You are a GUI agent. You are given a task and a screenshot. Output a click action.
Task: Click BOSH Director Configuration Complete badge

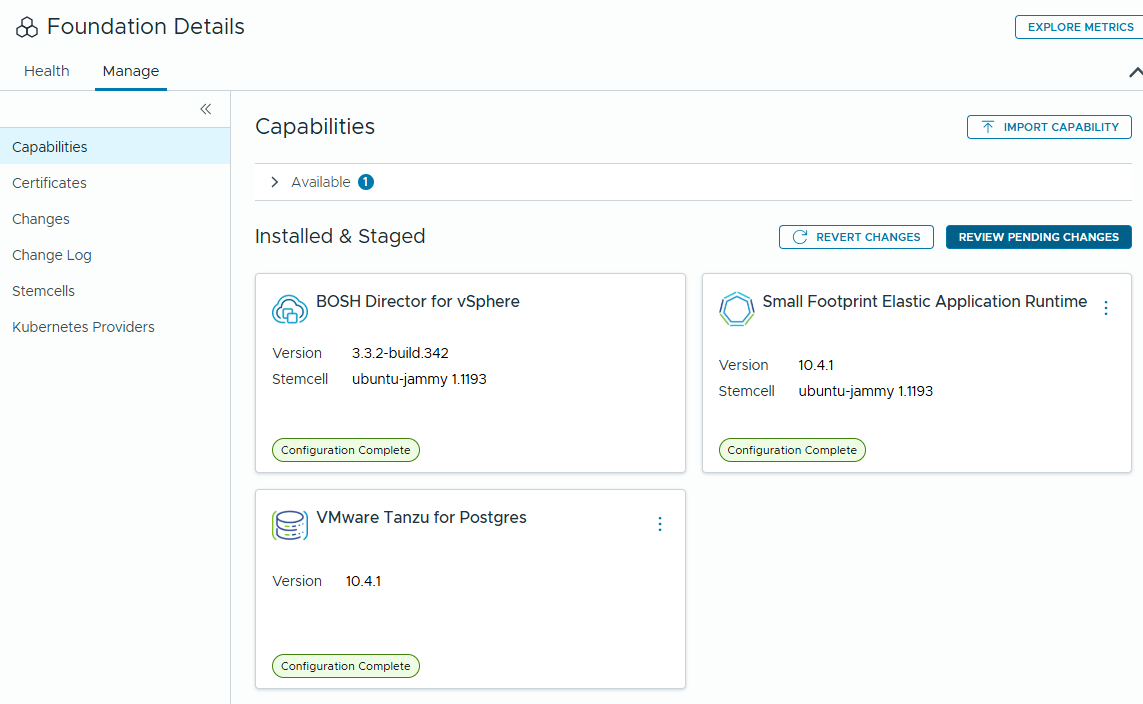tap(346, 450)
